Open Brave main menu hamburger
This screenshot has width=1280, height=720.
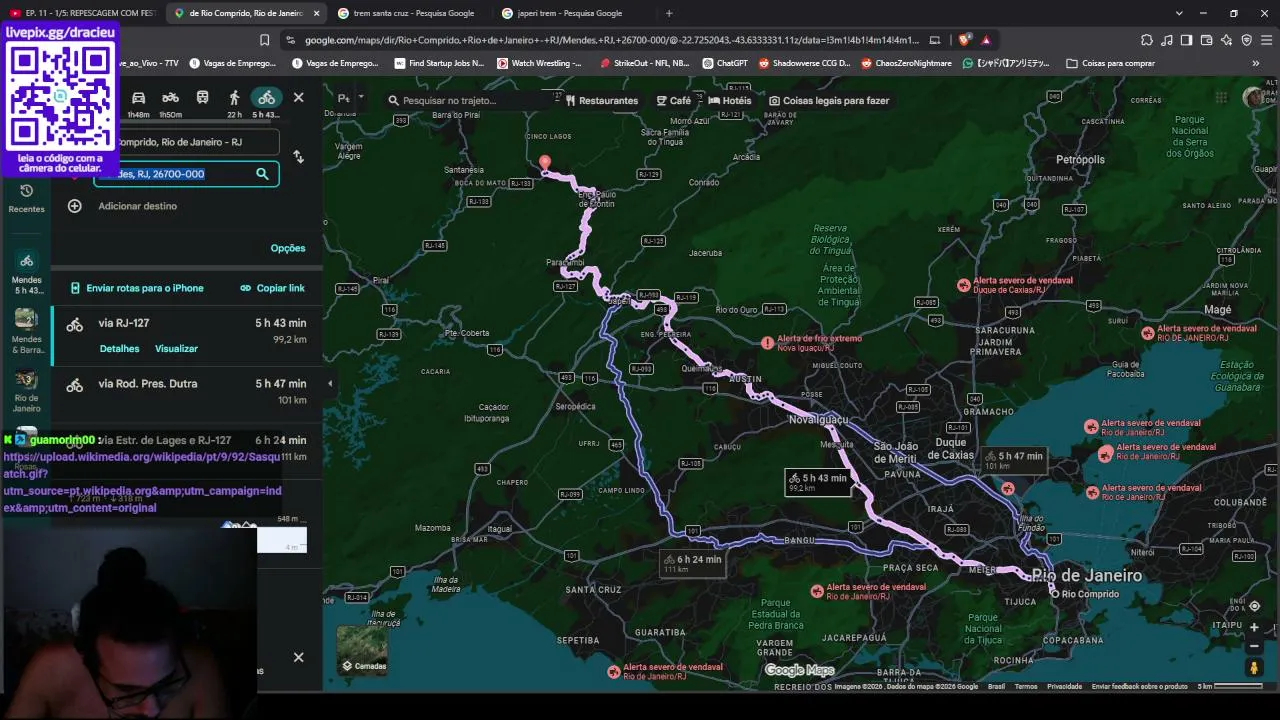pyautogui.click(x=1265, y=40)
